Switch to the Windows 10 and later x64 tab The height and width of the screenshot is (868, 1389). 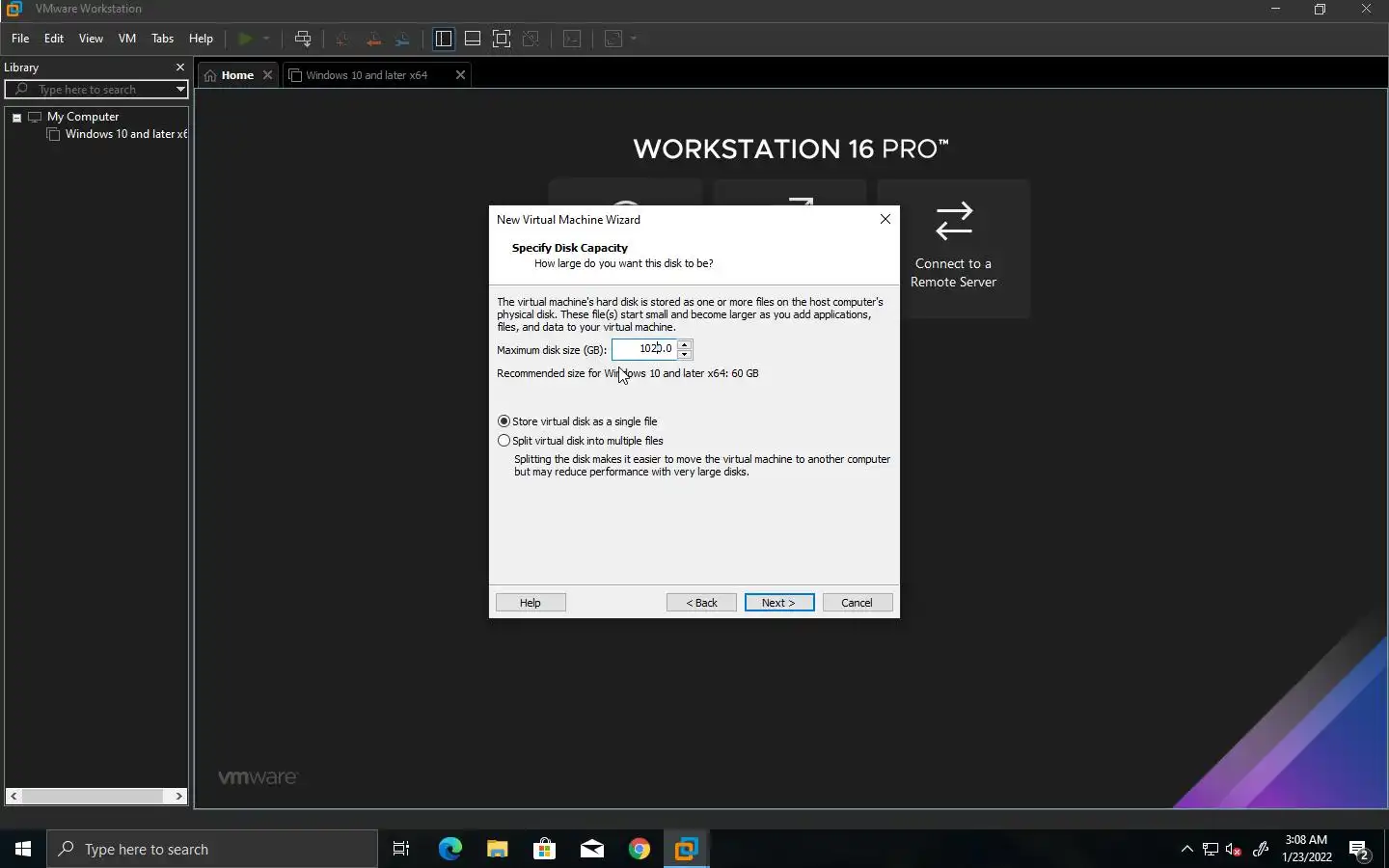[367, 75]
